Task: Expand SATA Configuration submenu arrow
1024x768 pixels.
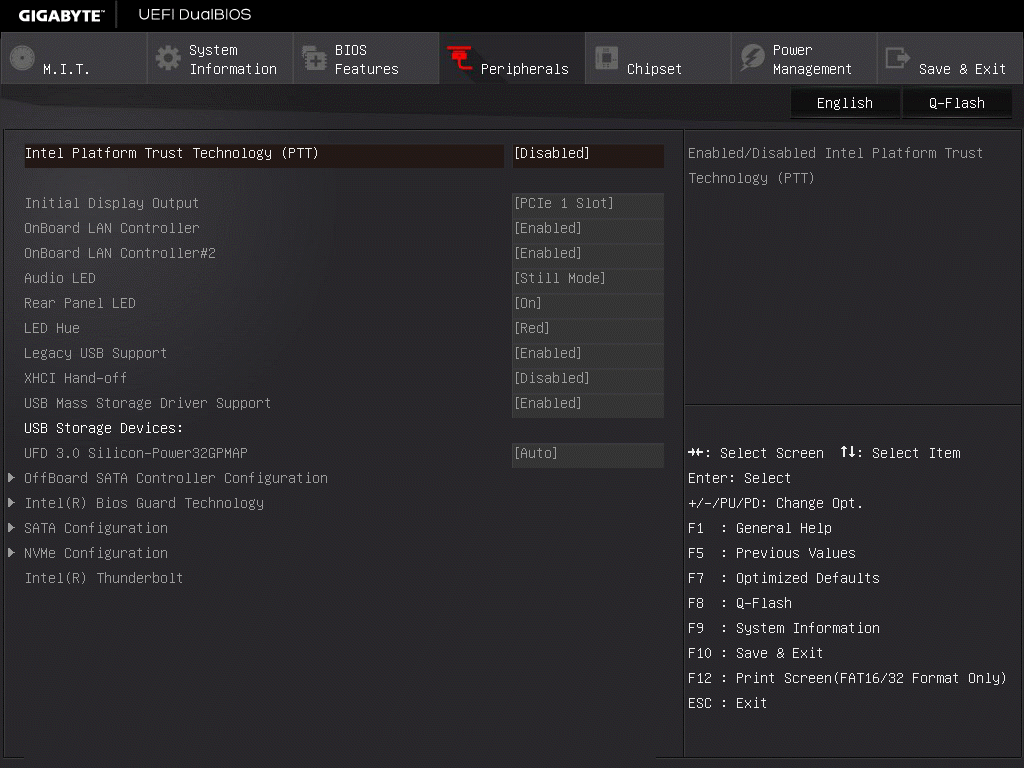Action: point(11,528)
